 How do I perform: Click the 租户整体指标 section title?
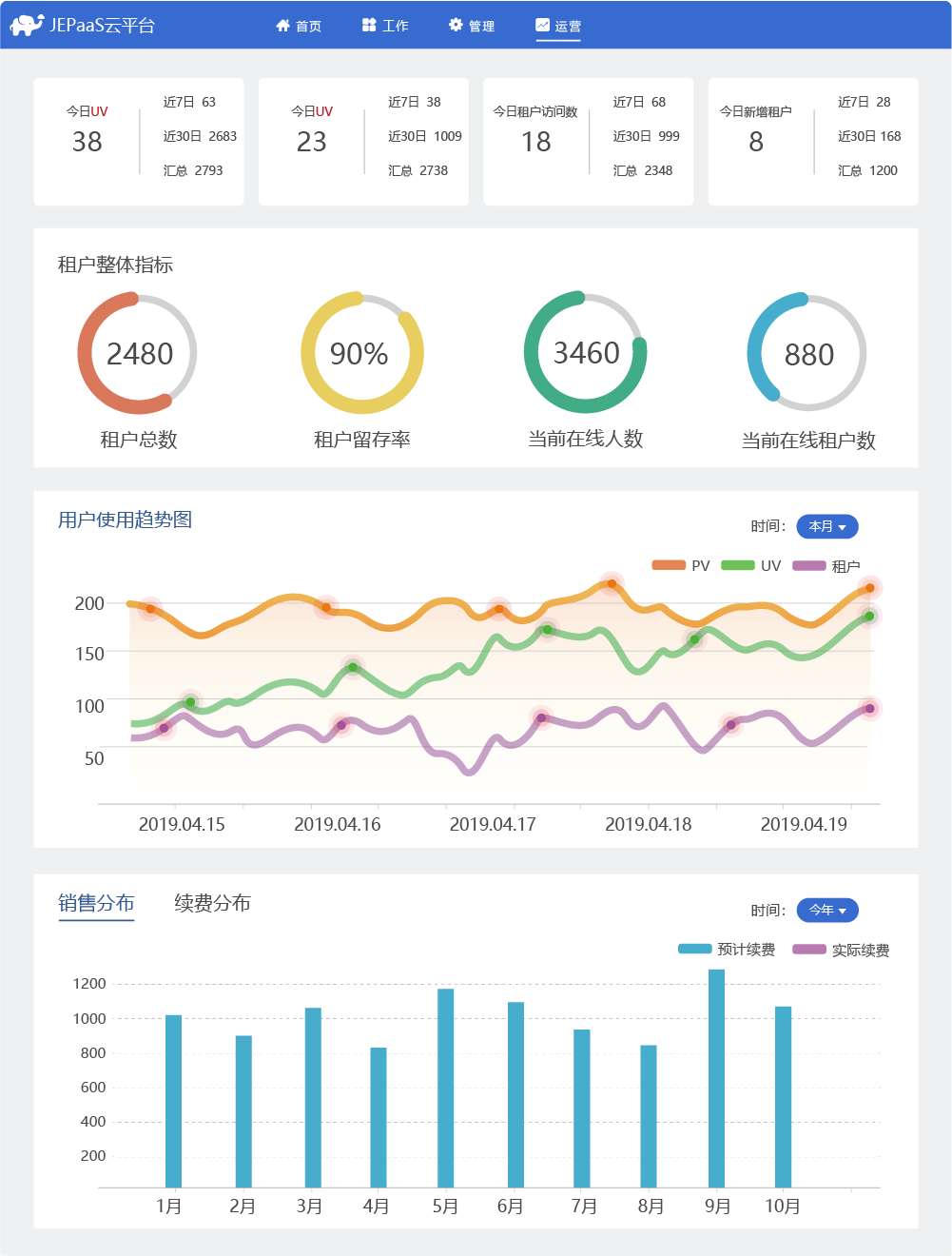tap(115, 265)
